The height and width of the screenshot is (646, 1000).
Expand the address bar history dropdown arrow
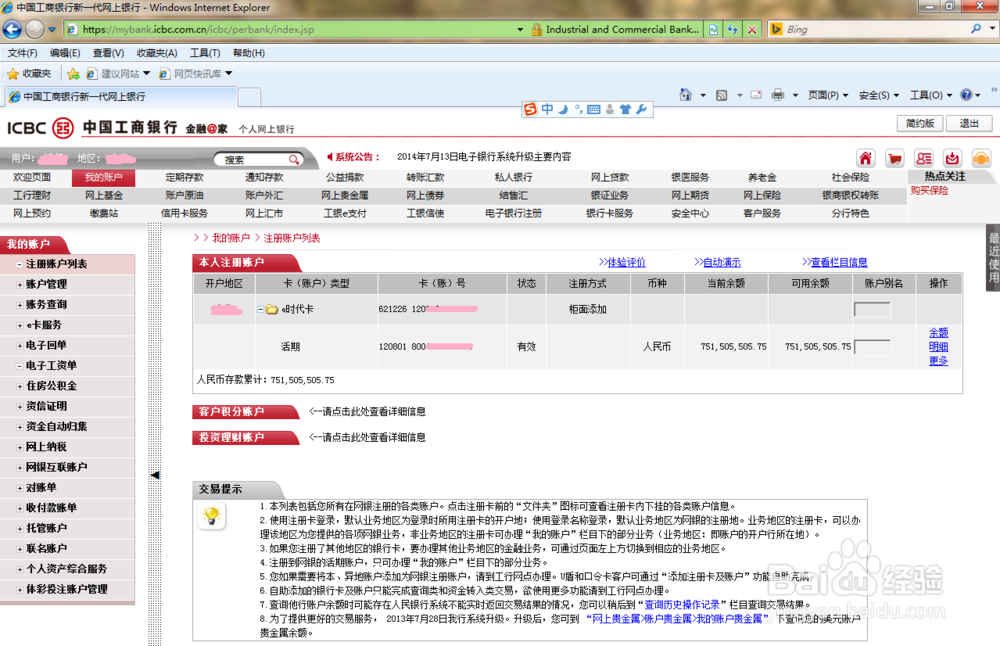pos(520,29)
